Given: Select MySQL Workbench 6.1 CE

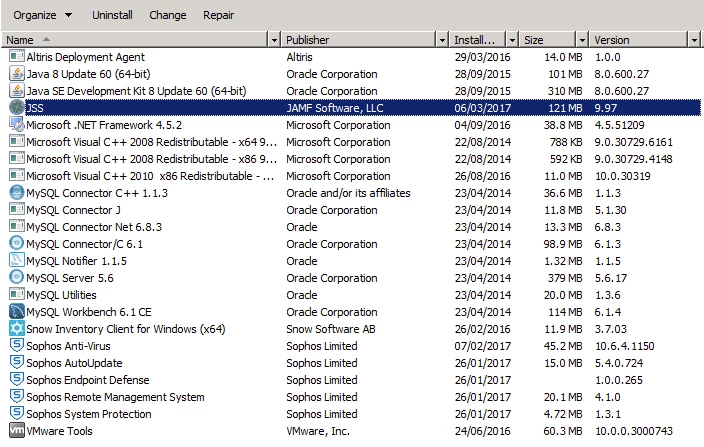Looking at the screenshot, I should (x=89, y=312).
